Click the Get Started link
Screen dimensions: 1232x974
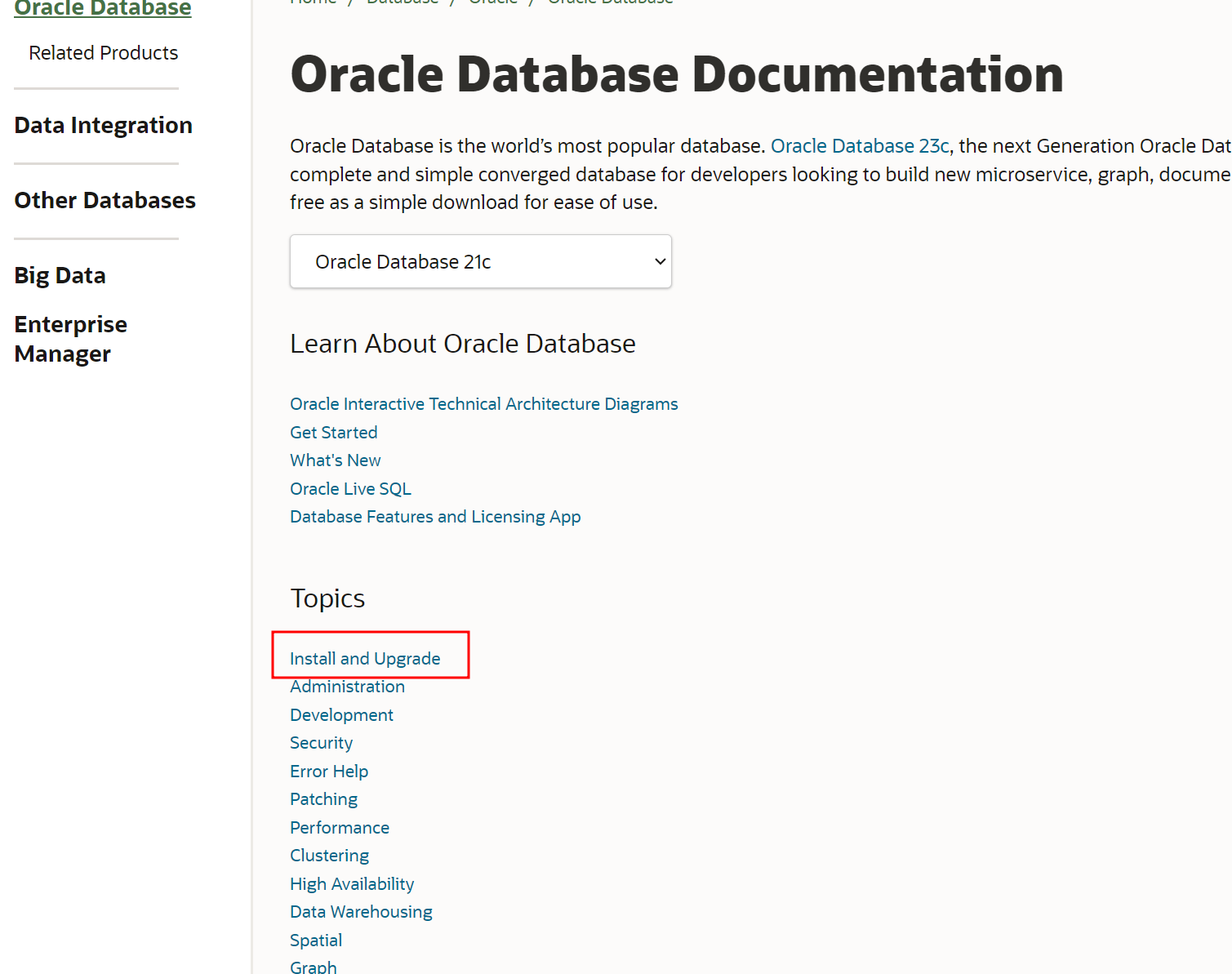333,433
